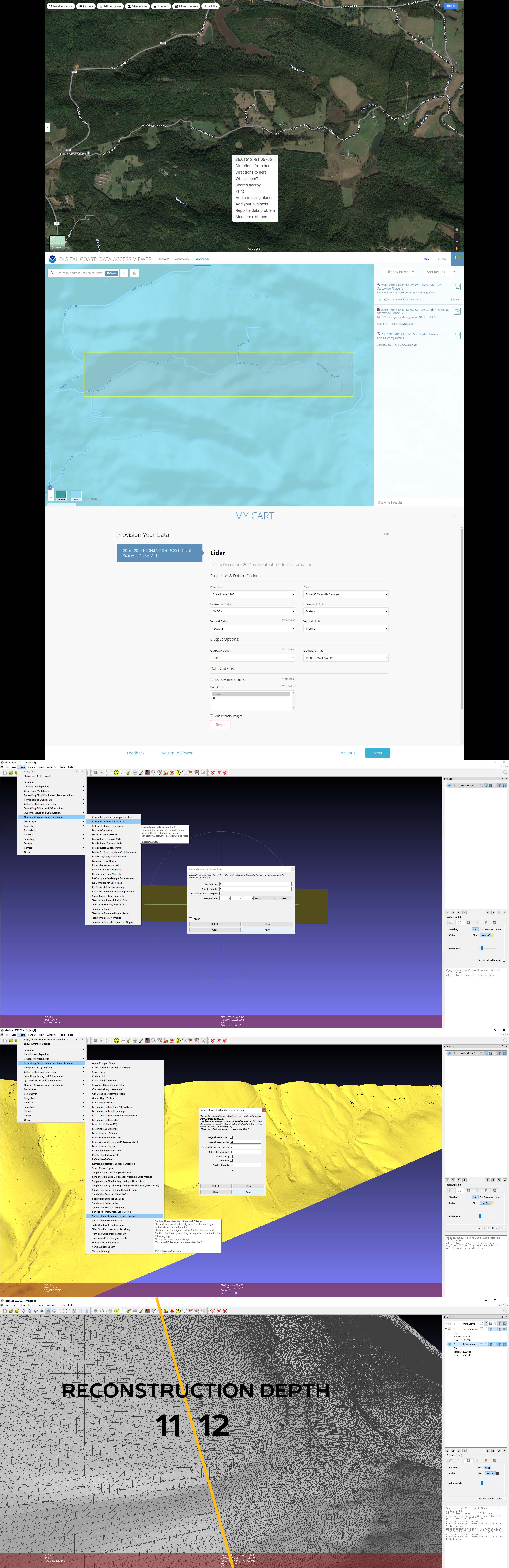Toggle the Confidence Flag checkbox
509x1568 pixels.
[231, 1157]
